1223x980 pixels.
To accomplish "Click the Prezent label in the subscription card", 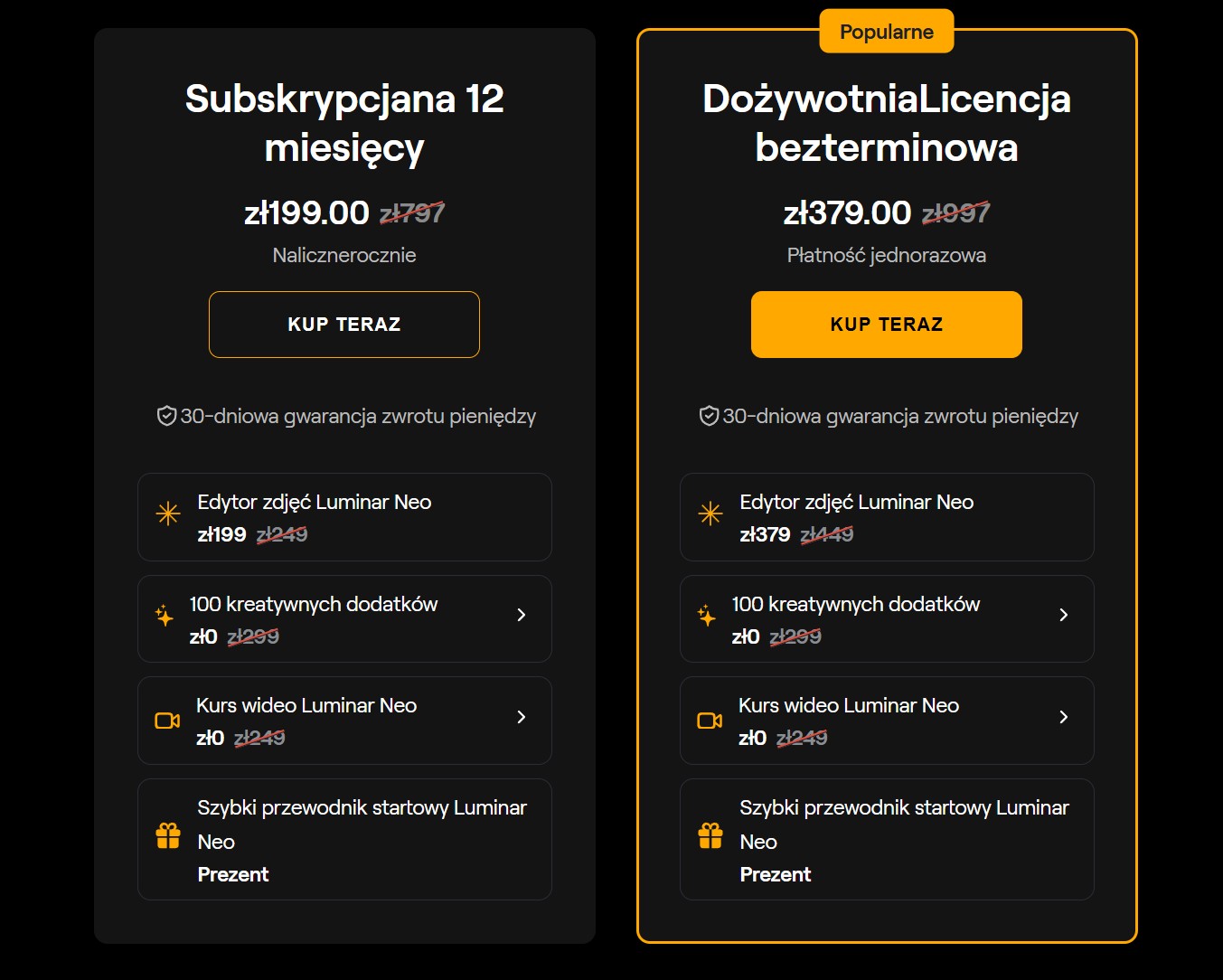I will click(232, 873).
